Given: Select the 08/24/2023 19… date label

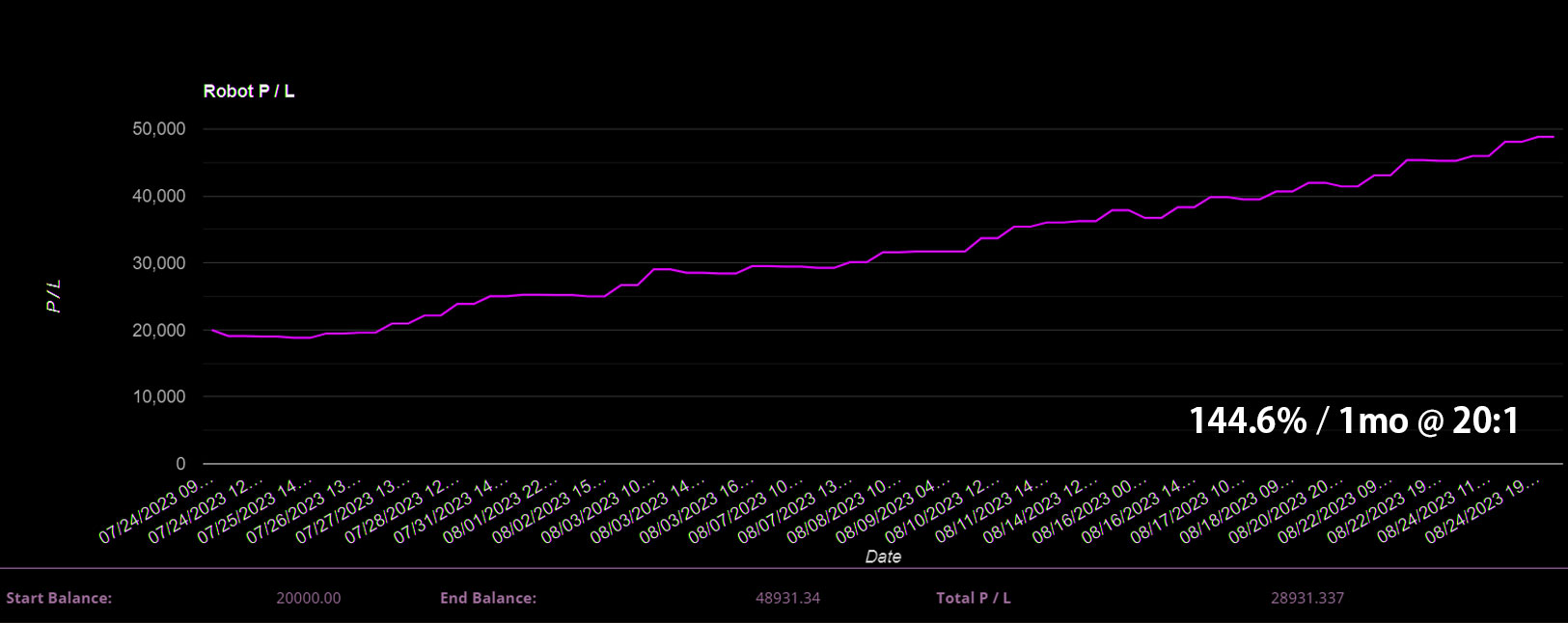Looking at the screenshot, I should point(1483,510).
